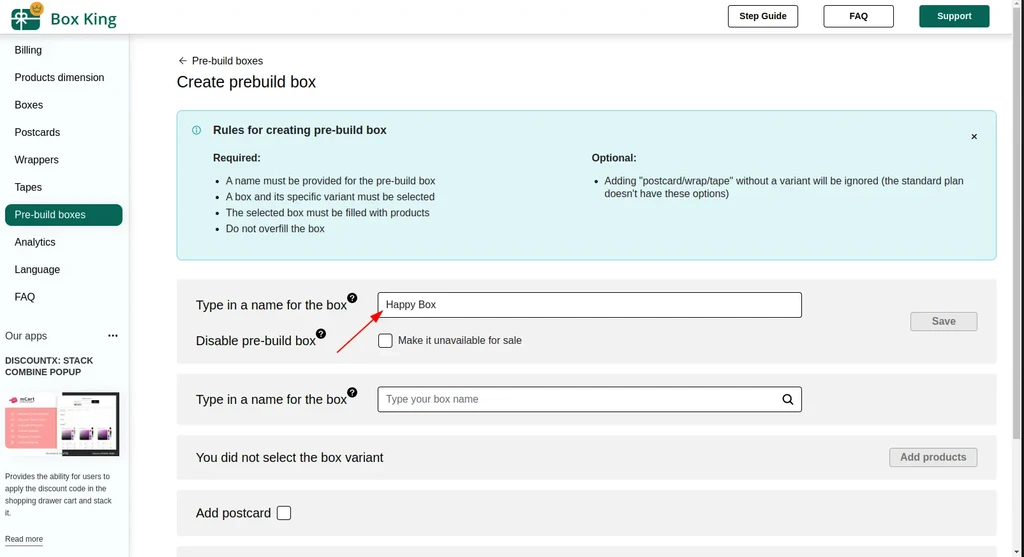Click the box name field containing Happy Box

coord(589,305)
